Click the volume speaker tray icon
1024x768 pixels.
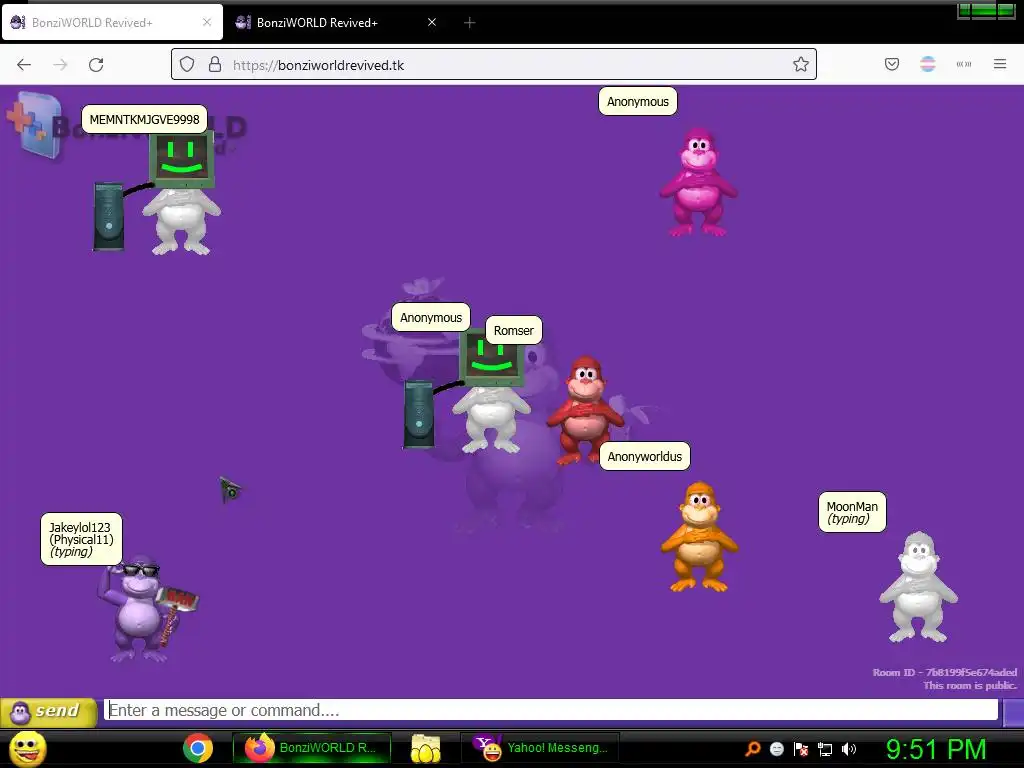tap(849, 749)
